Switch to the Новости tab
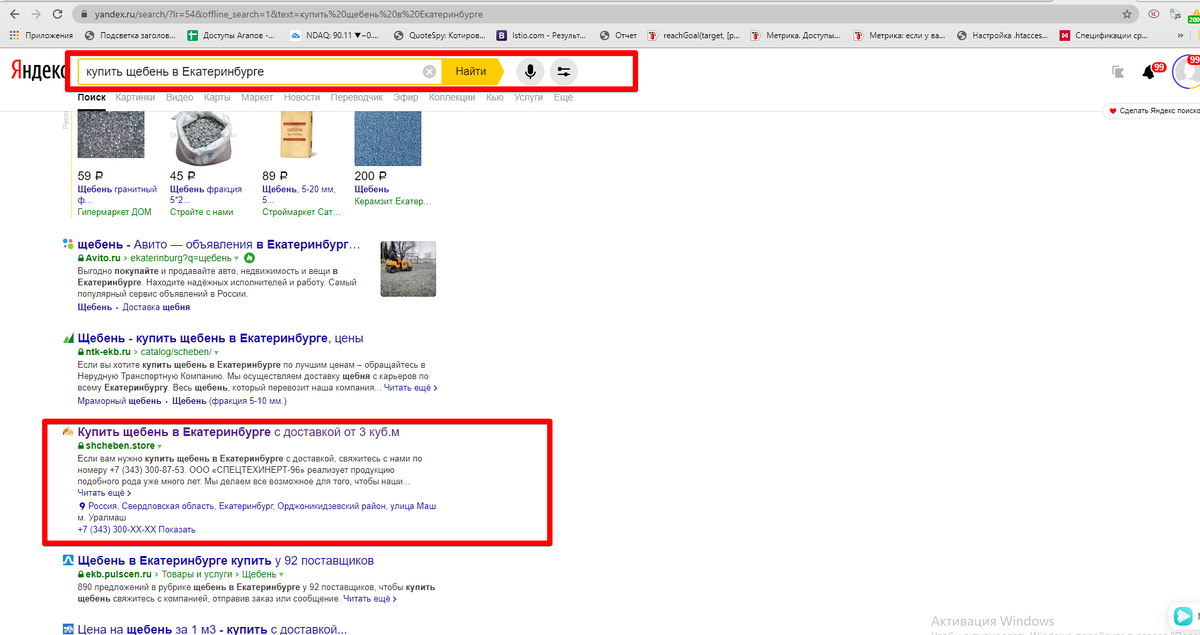The height and width of the screenshot is (635, 1200). (302, 98)
